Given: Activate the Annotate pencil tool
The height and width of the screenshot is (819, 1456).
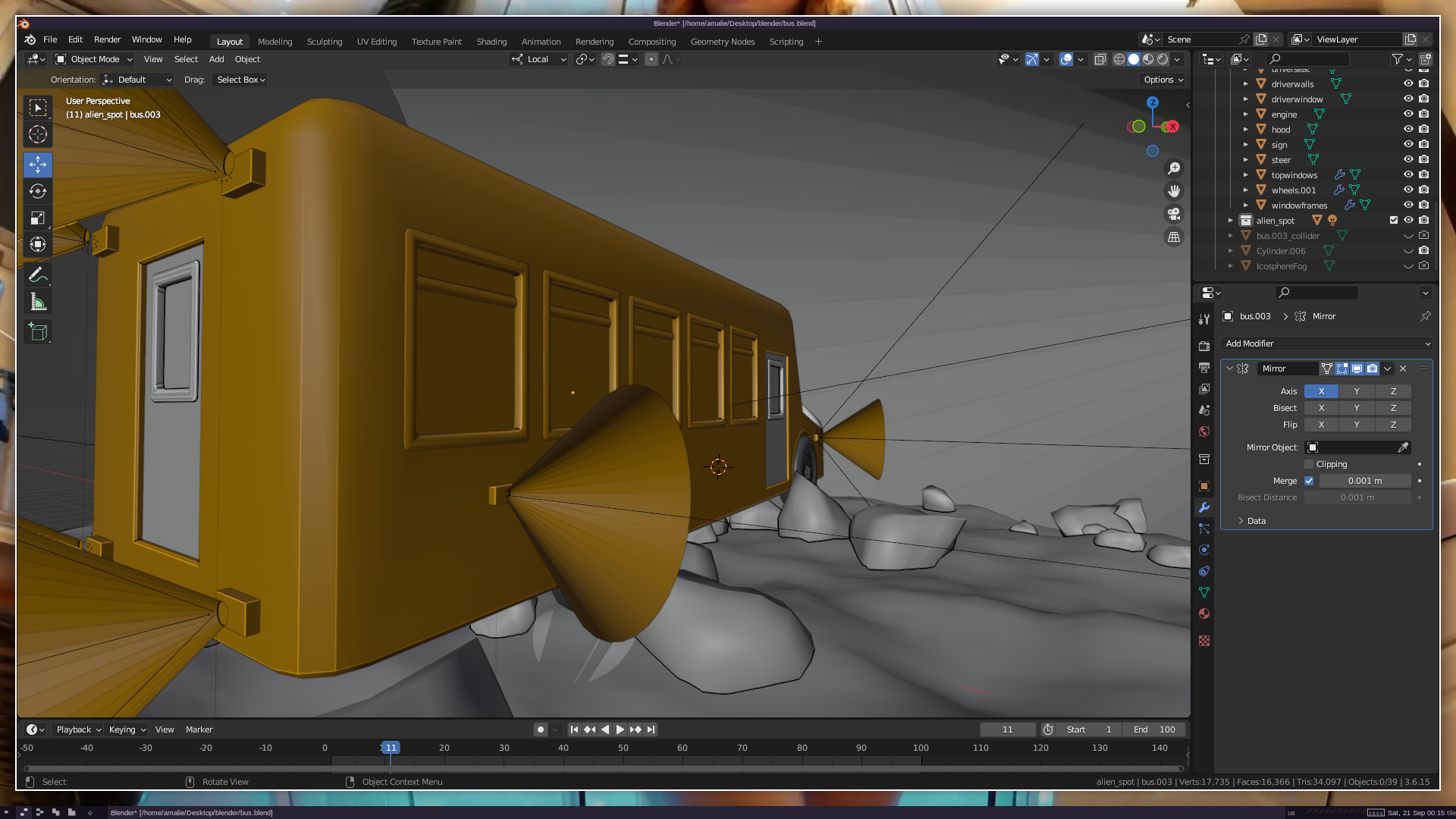Looking at the screenshot, I should point(38,275).
